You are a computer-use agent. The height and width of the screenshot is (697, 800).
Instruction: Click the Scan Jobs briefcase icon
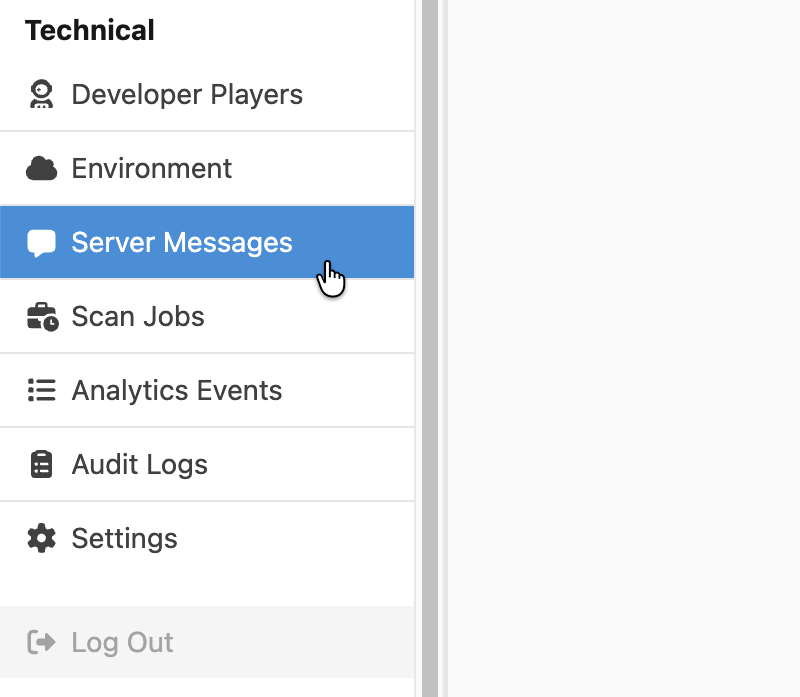point(41,316)
